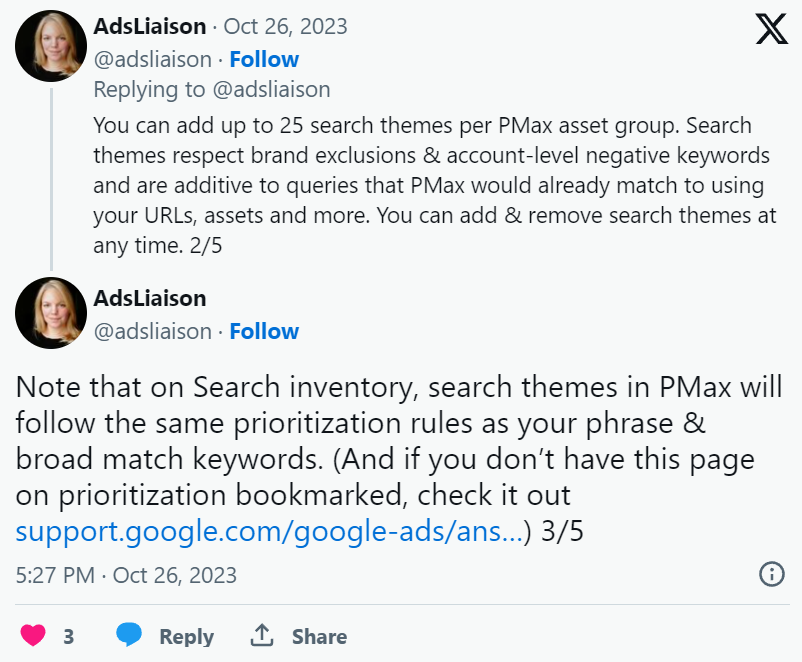
Task: Click AdsLiaison's top profile picture
Action: click(50, 46)
